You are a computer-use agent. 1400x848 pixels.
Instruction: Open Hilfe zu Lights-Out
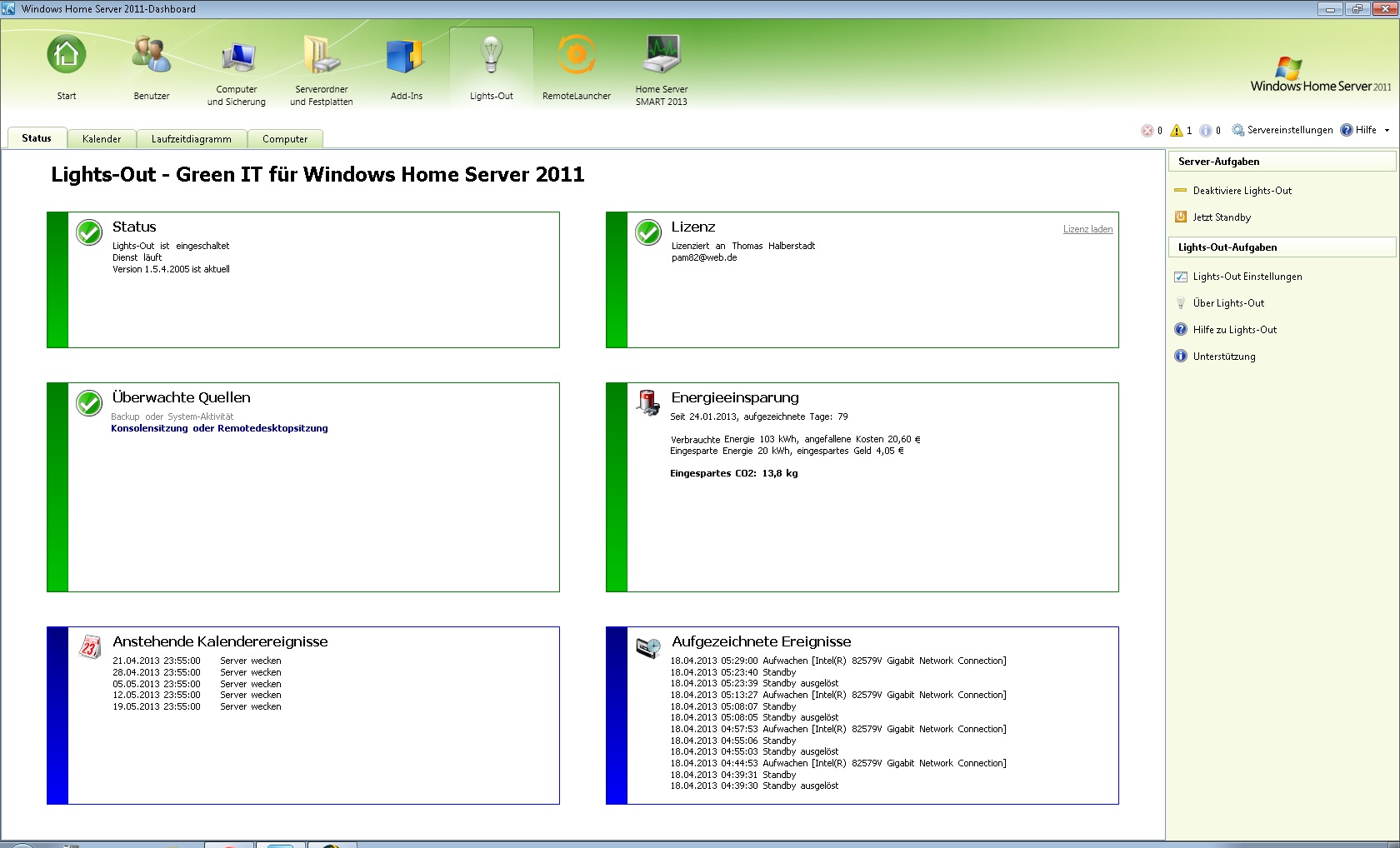click(x=1235, y=330)
